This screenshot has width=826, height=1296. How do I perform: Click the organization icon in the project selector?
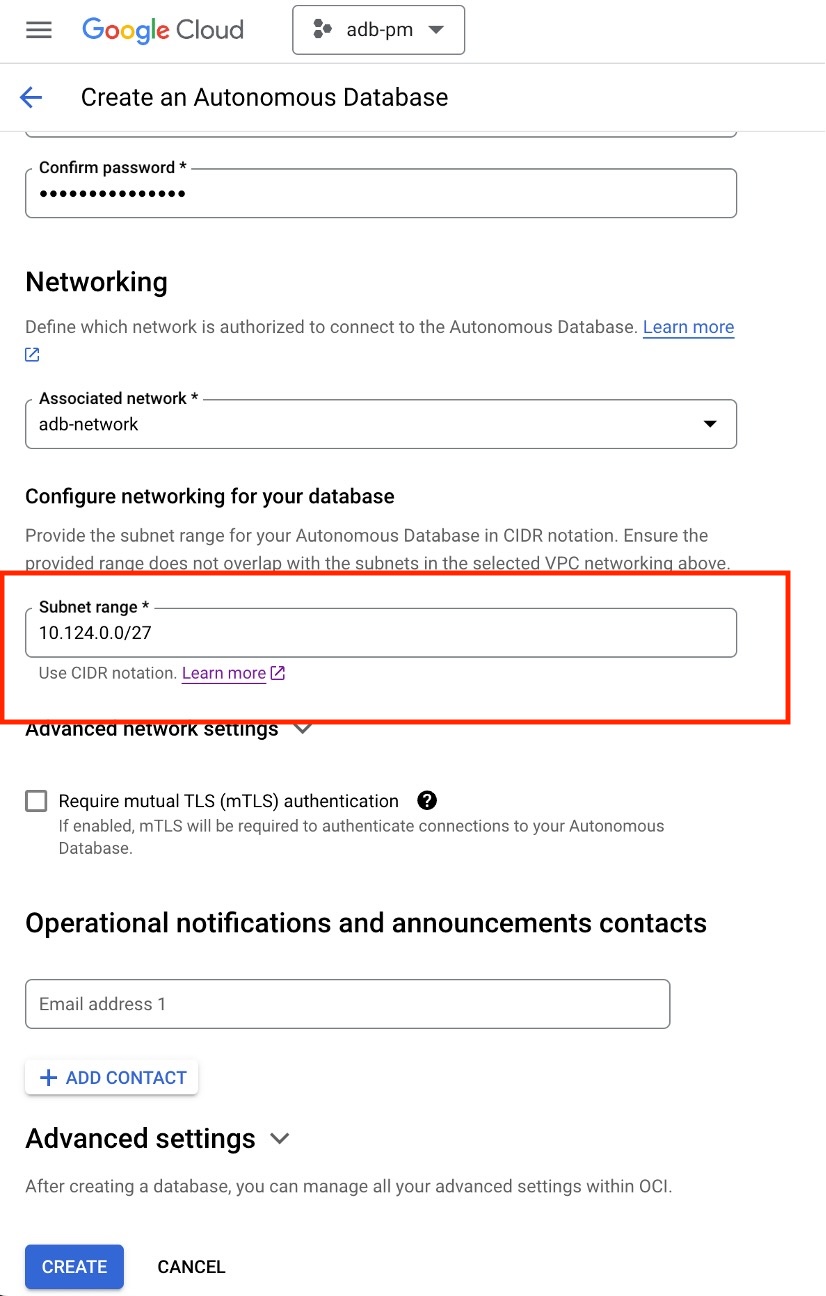click(321, 30)
